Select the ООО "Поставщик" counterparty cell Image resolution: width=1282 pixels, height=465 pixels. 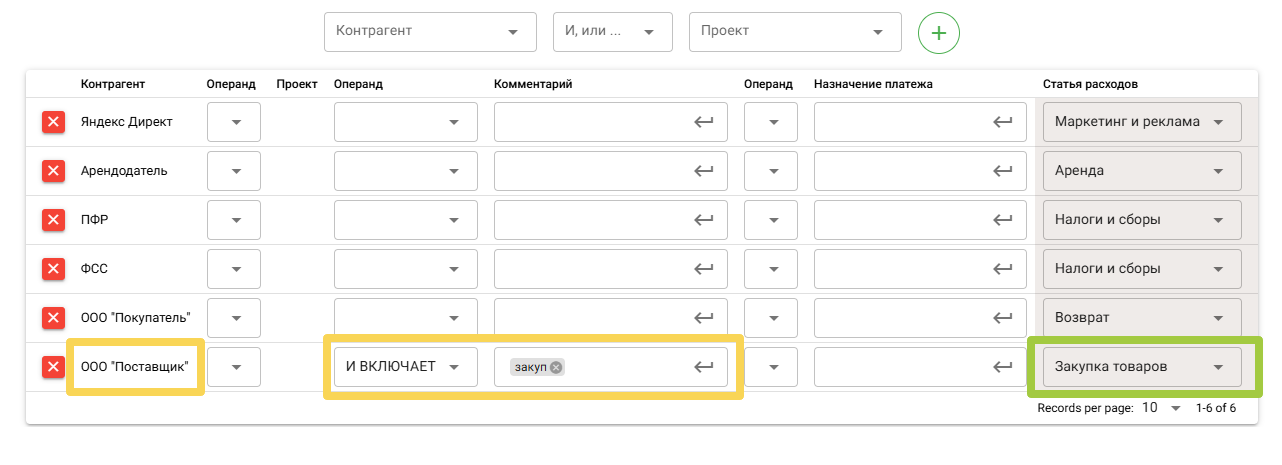tap(135, 367)
